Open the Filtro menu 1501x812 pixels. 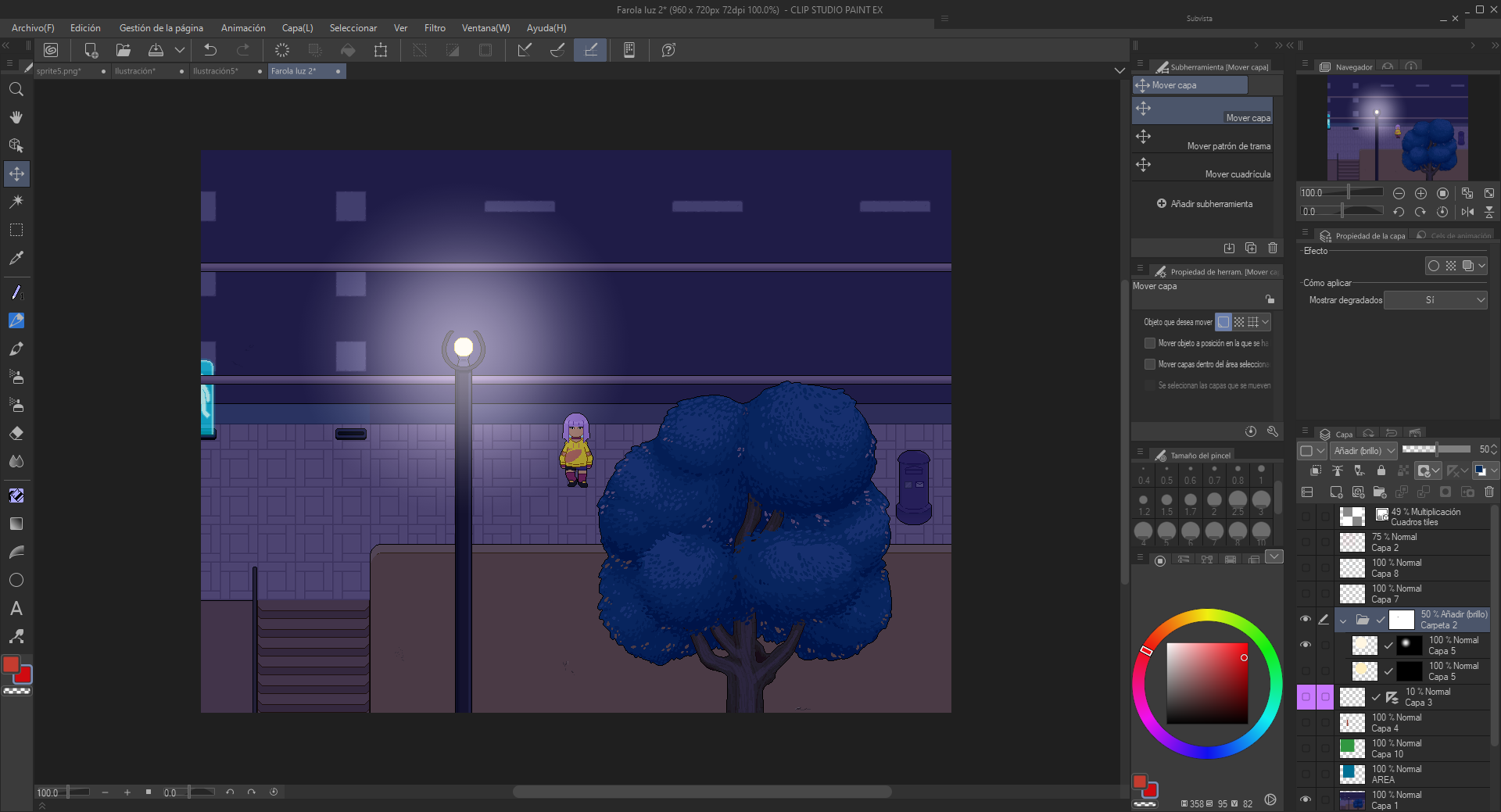[435, 28]
